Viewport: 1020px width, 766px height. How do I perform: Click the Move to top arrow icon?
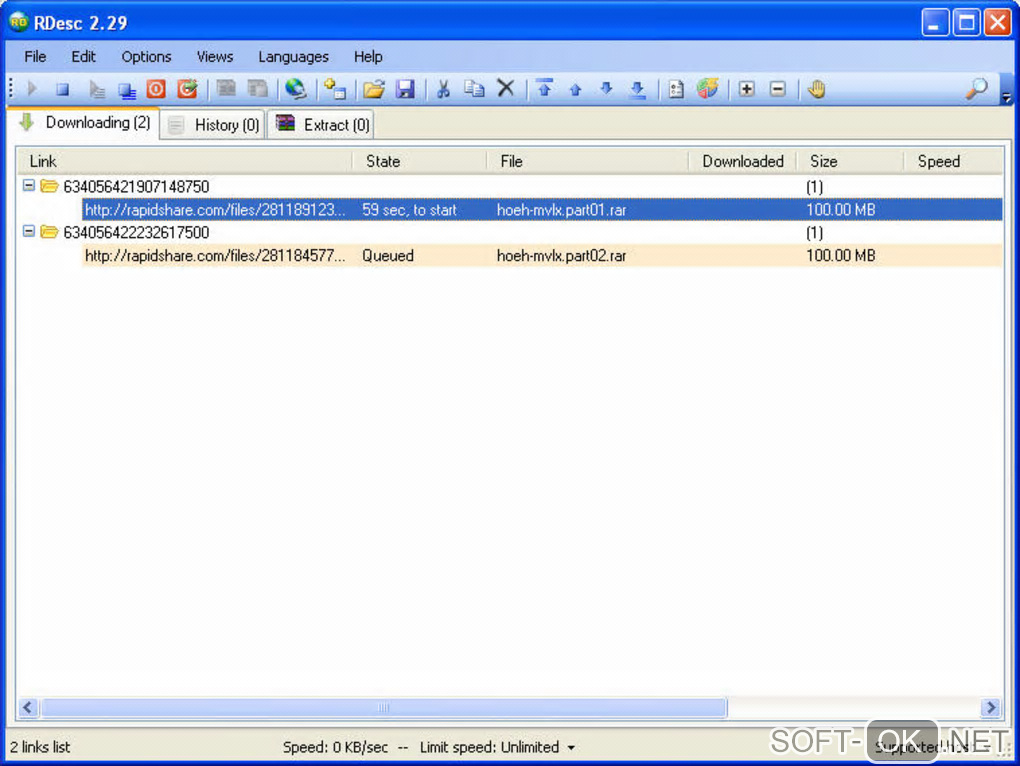tap(544, 88)
